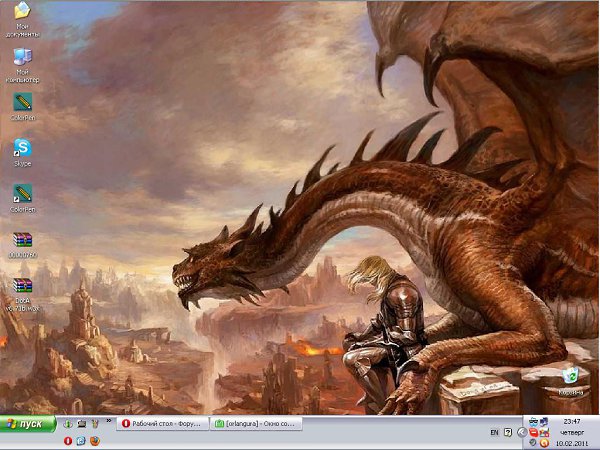Screen dimensions: 600x450
Task: Open the EN language indicator menu
Action: tap(494, 432)
